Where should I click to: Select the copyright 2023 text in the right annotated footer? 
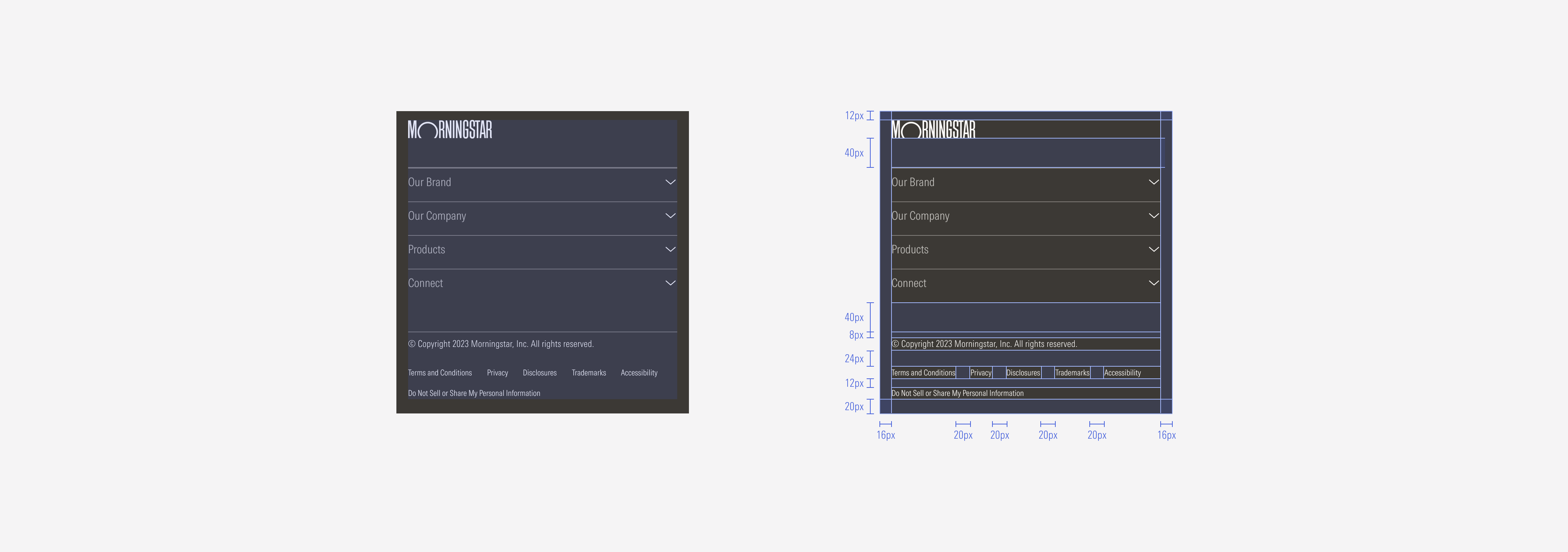984,344
